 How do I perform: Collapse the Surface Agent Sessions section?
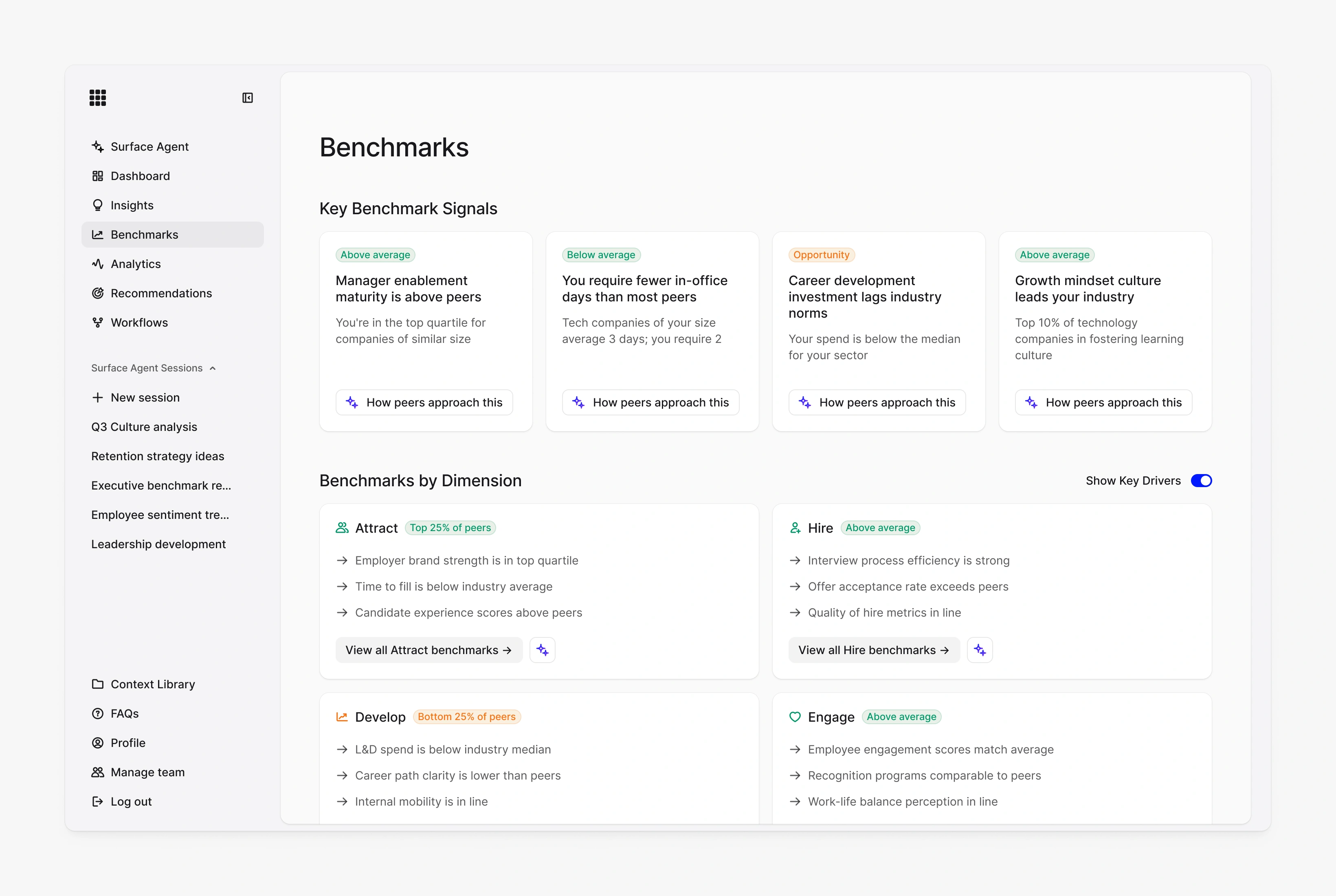[154, 368]
